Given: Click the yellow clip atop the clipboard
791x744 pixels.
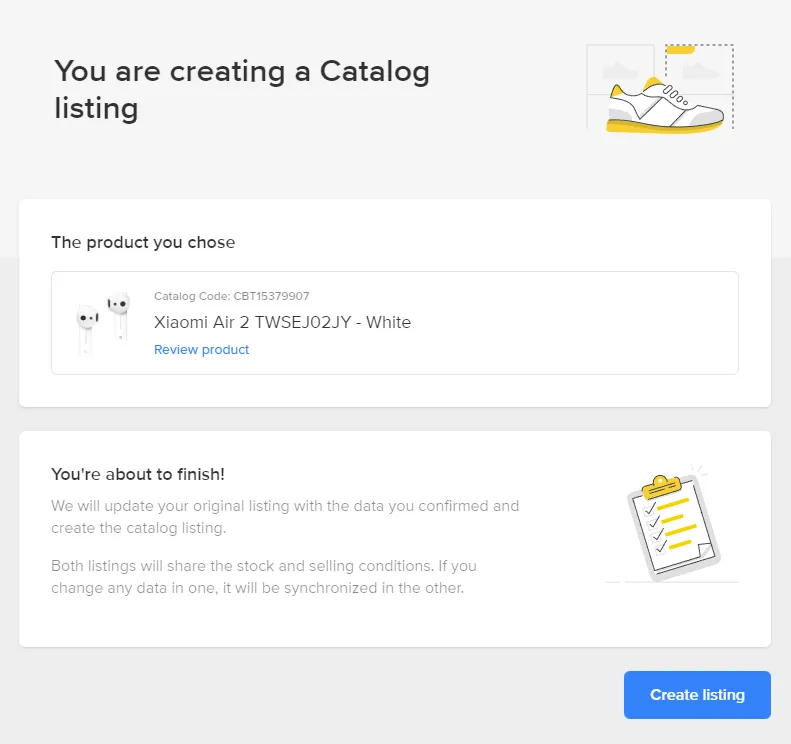Looking at the screenshot, I should [x=663, y=485].
